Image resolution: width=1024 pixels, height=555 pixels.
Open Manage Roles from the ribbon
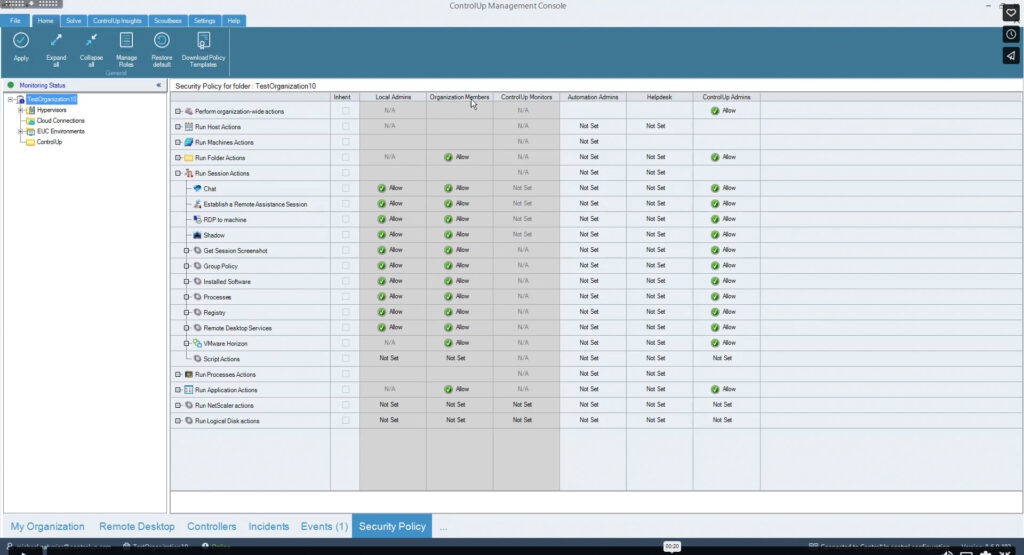[x=126, y=41]
